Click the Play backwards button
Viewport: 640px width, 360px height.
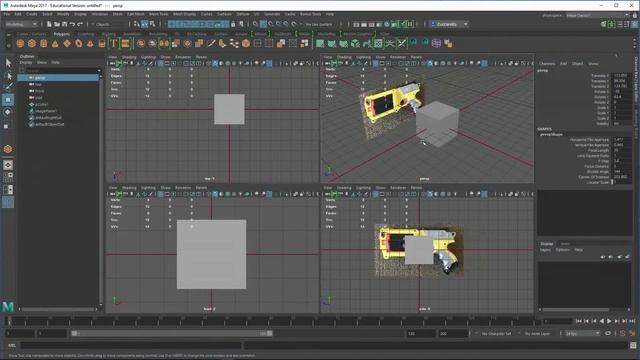click(601, 321)
